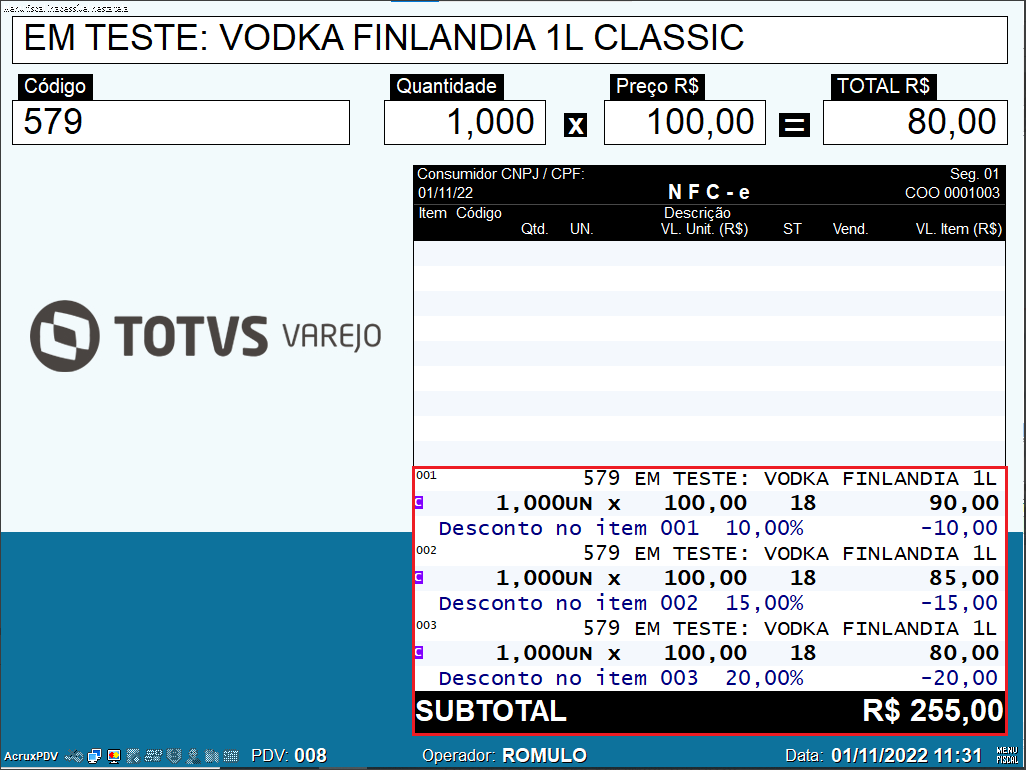Click the UN. column header
Viewport: 1026px width, 770px height.
point(581,229)
